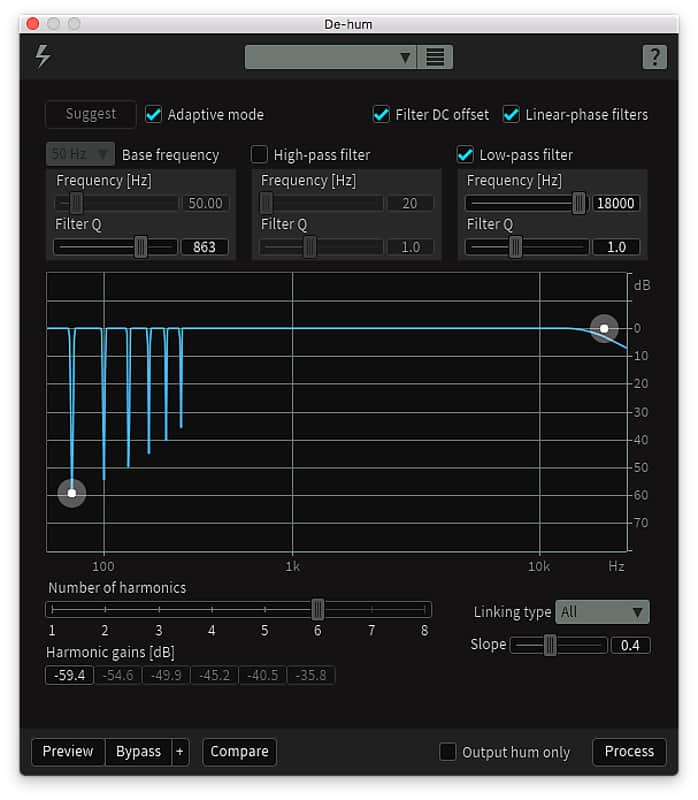Click the low-pass Filter Q slider handle
The width and height of the screenshot is (698, 800).
[x=515, y=247]
